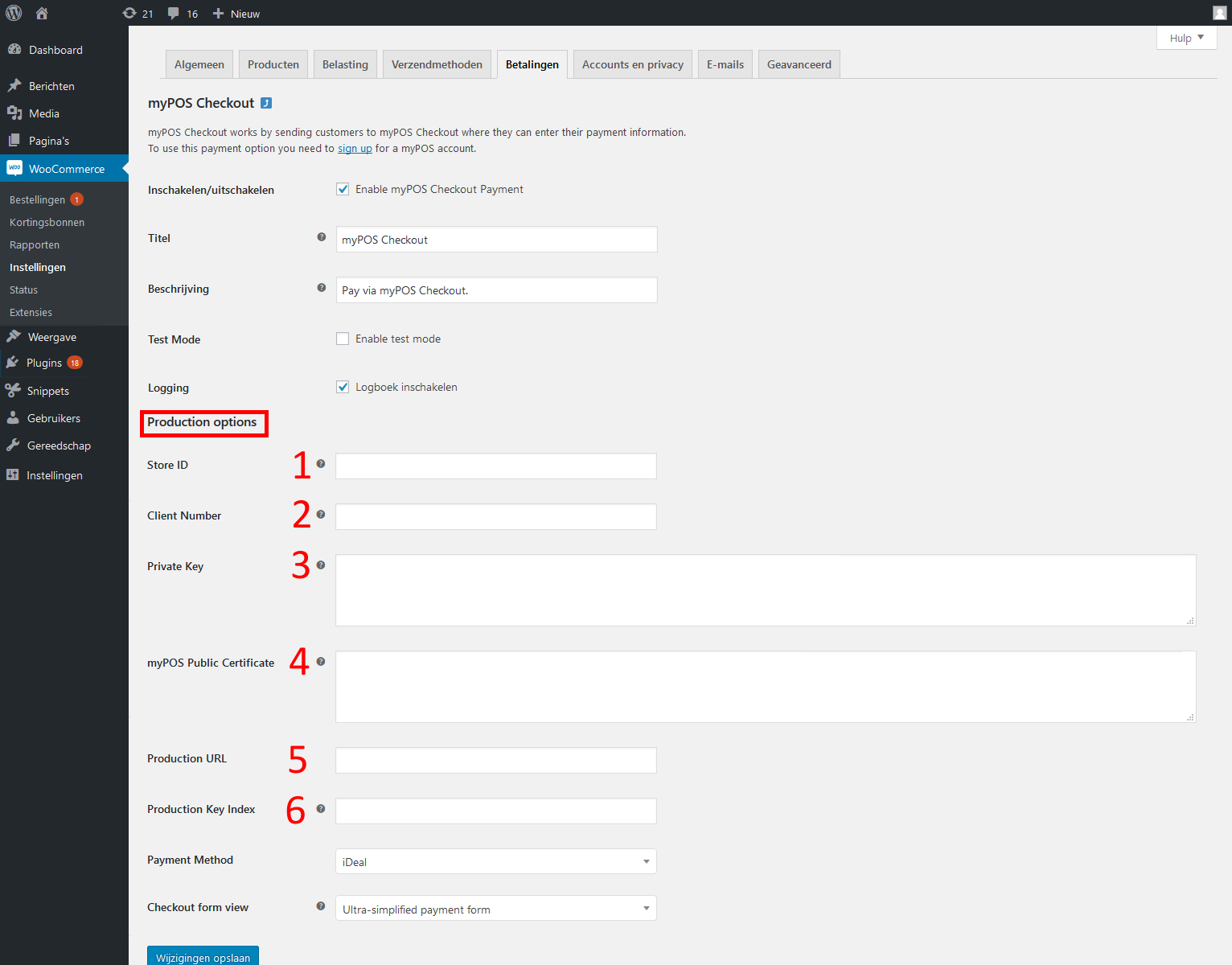This screenshot has height=965, width=1232.
Task: Open the Payment Method dropdown
Action: (495, 861)
